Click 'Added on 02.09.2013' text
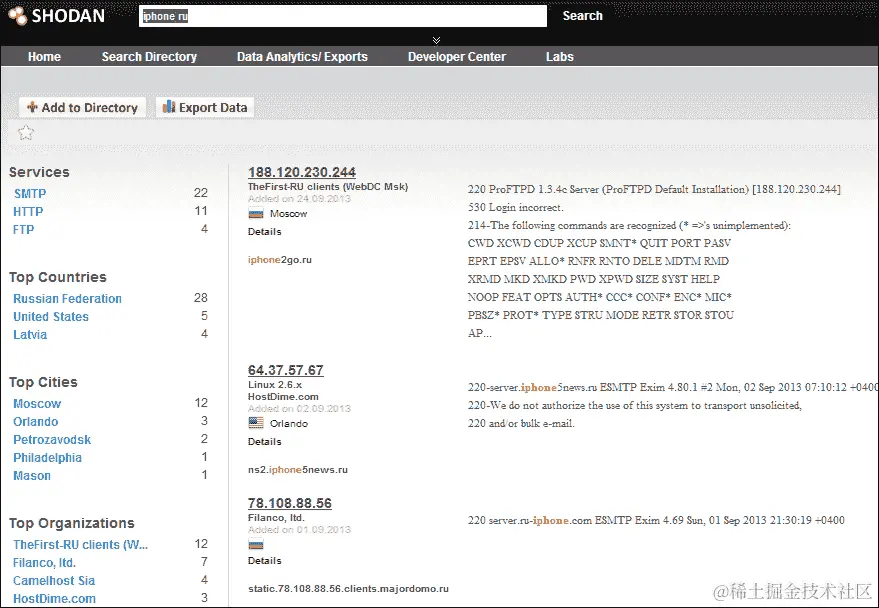Viewport: 879px width, 608px height. 299,409
